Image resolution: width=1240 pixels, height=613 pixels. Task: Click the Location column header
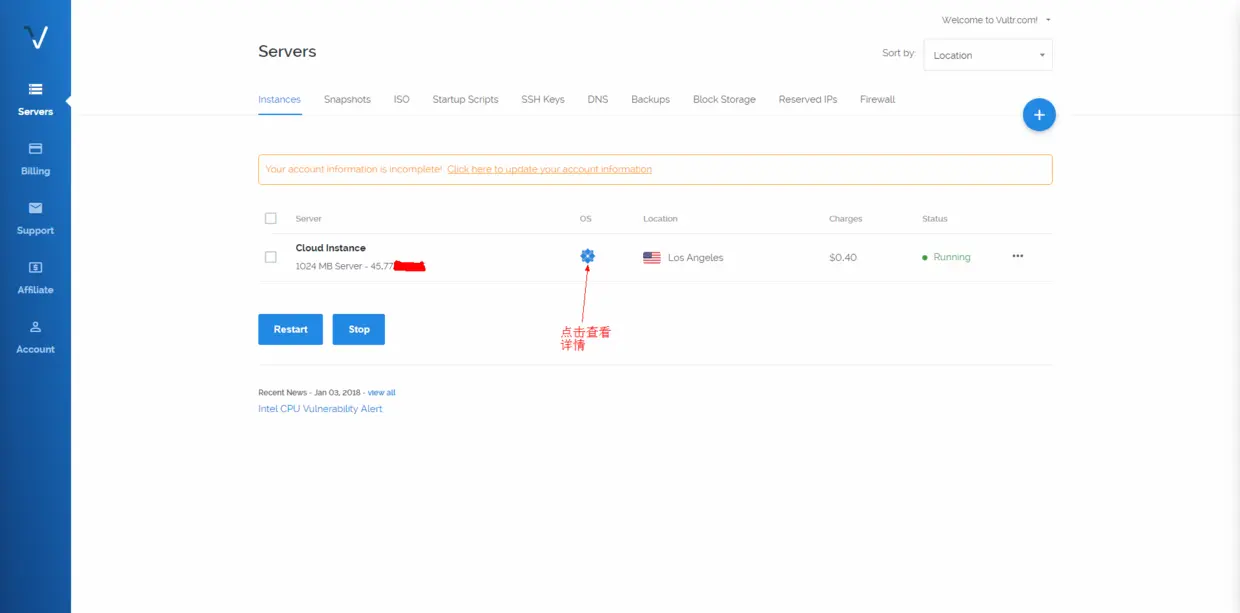660,218
